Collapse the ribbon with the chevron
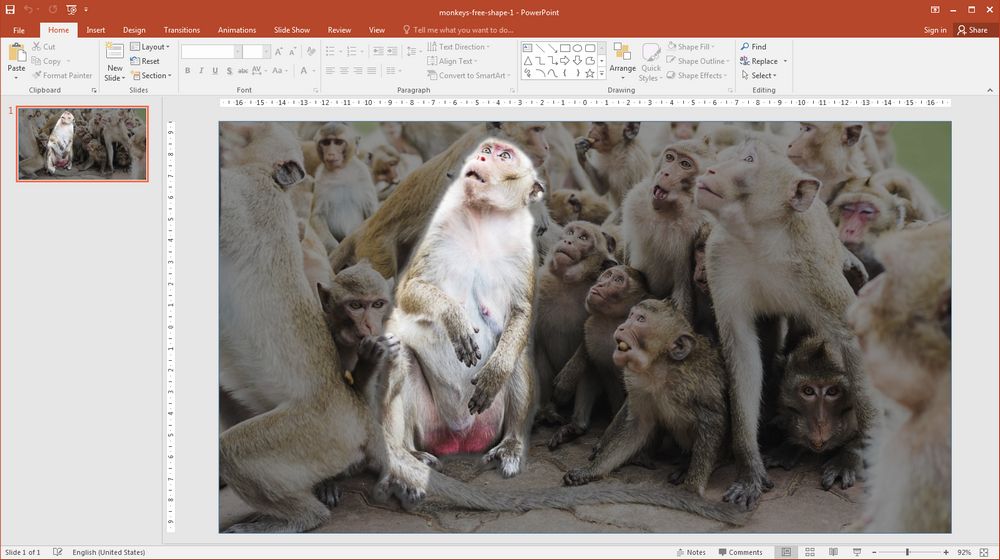 coord(990,90)
